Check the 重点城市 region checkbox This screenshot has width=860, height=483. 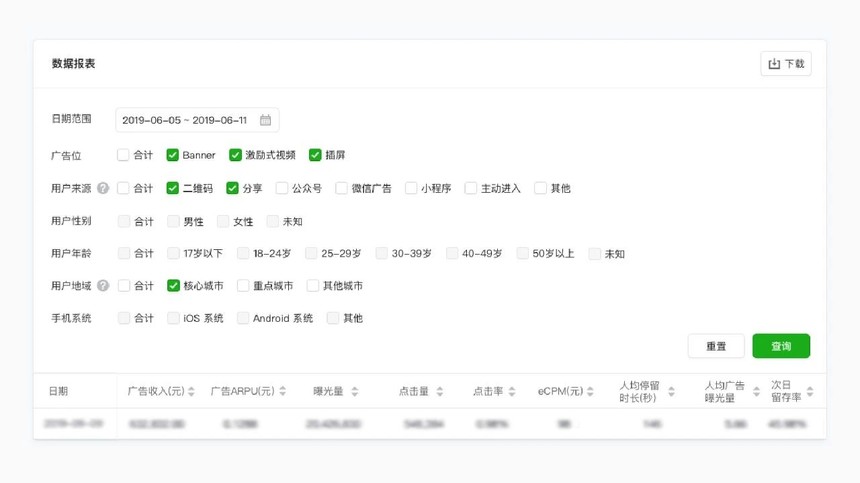[243, 286]
